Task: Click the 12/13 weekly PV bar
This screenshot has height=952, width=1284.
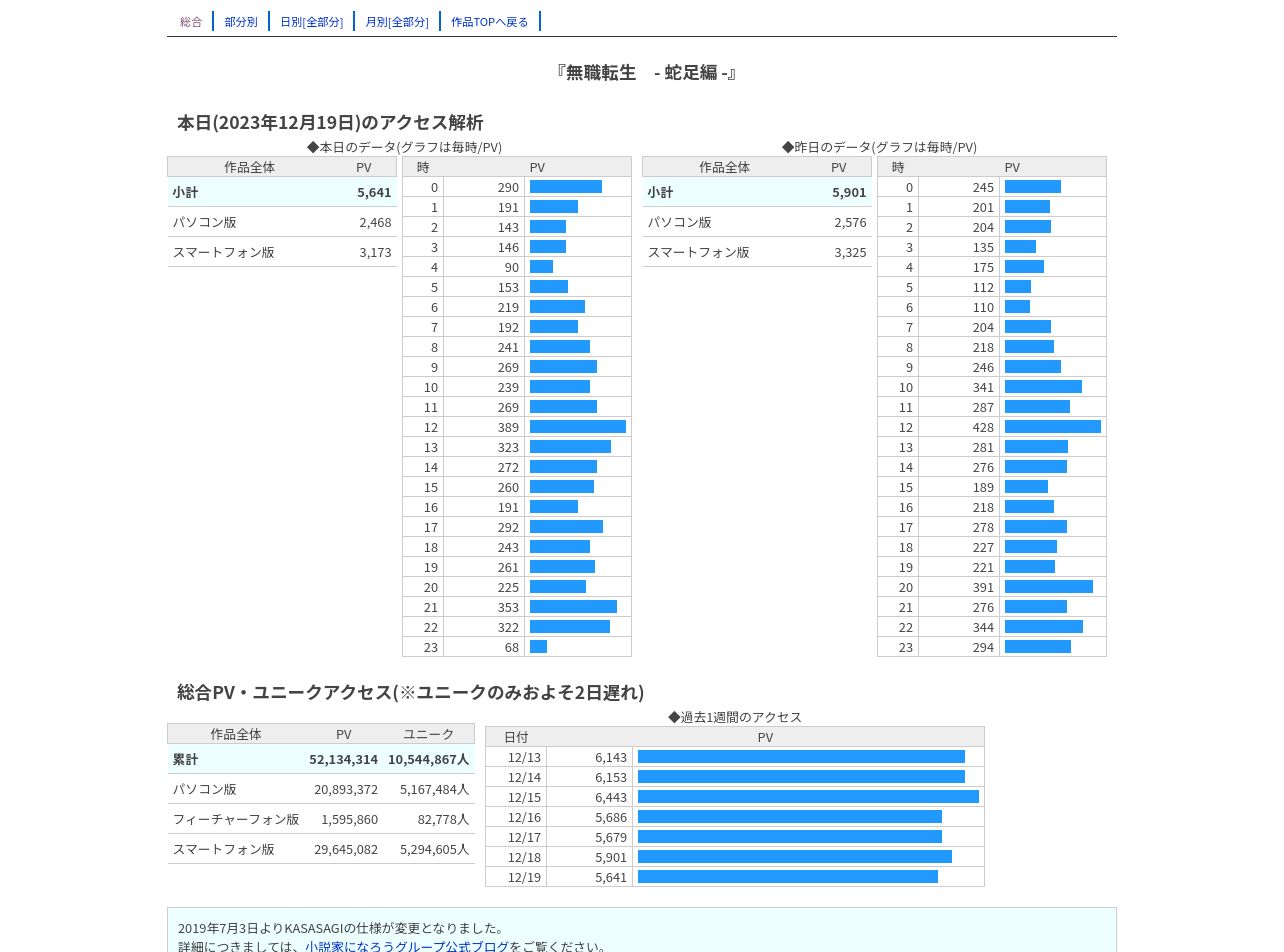Action: pos(801,757)
